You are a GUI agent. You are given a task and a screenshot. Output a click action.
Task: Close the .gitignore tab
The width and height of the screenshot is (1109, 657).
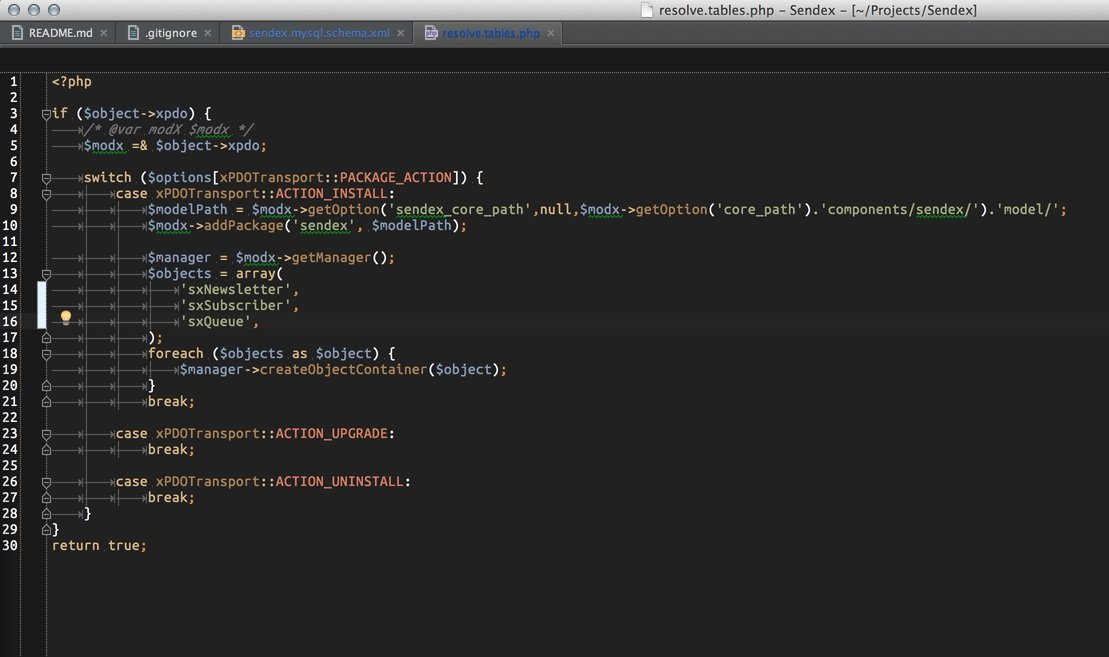coord(208,33)
